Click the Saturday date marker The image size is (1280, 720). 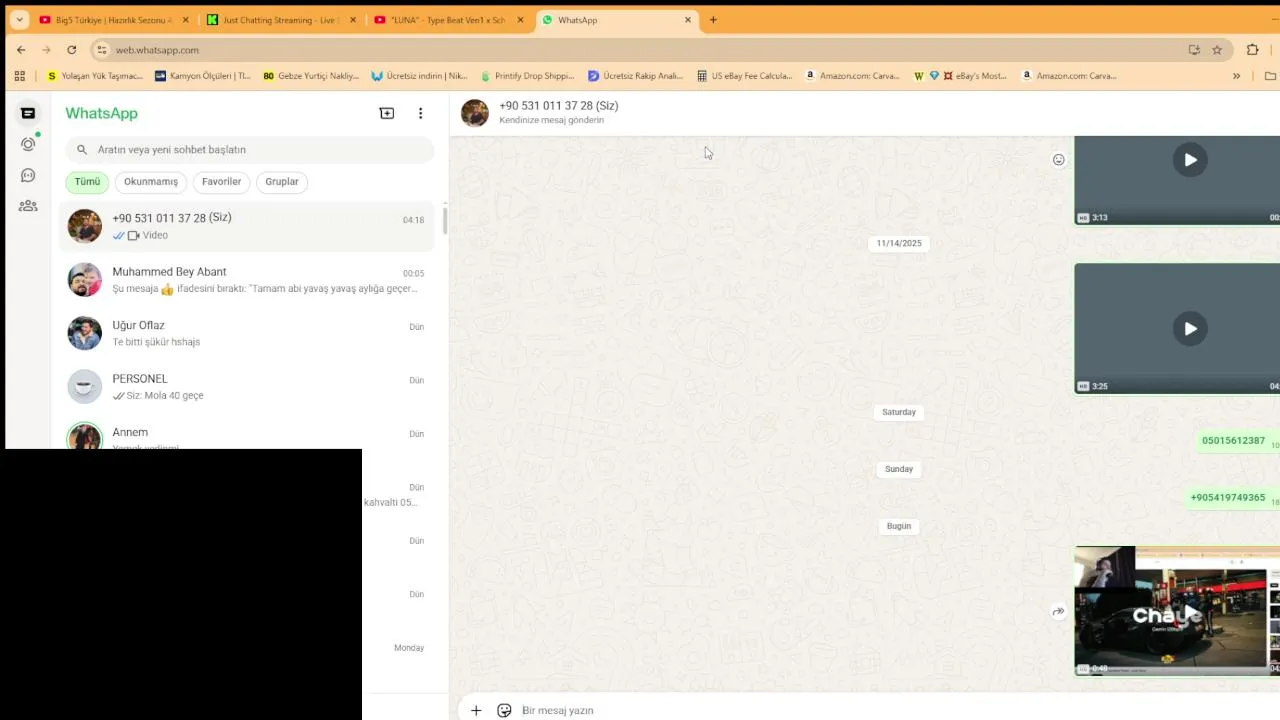coord(899,412)
